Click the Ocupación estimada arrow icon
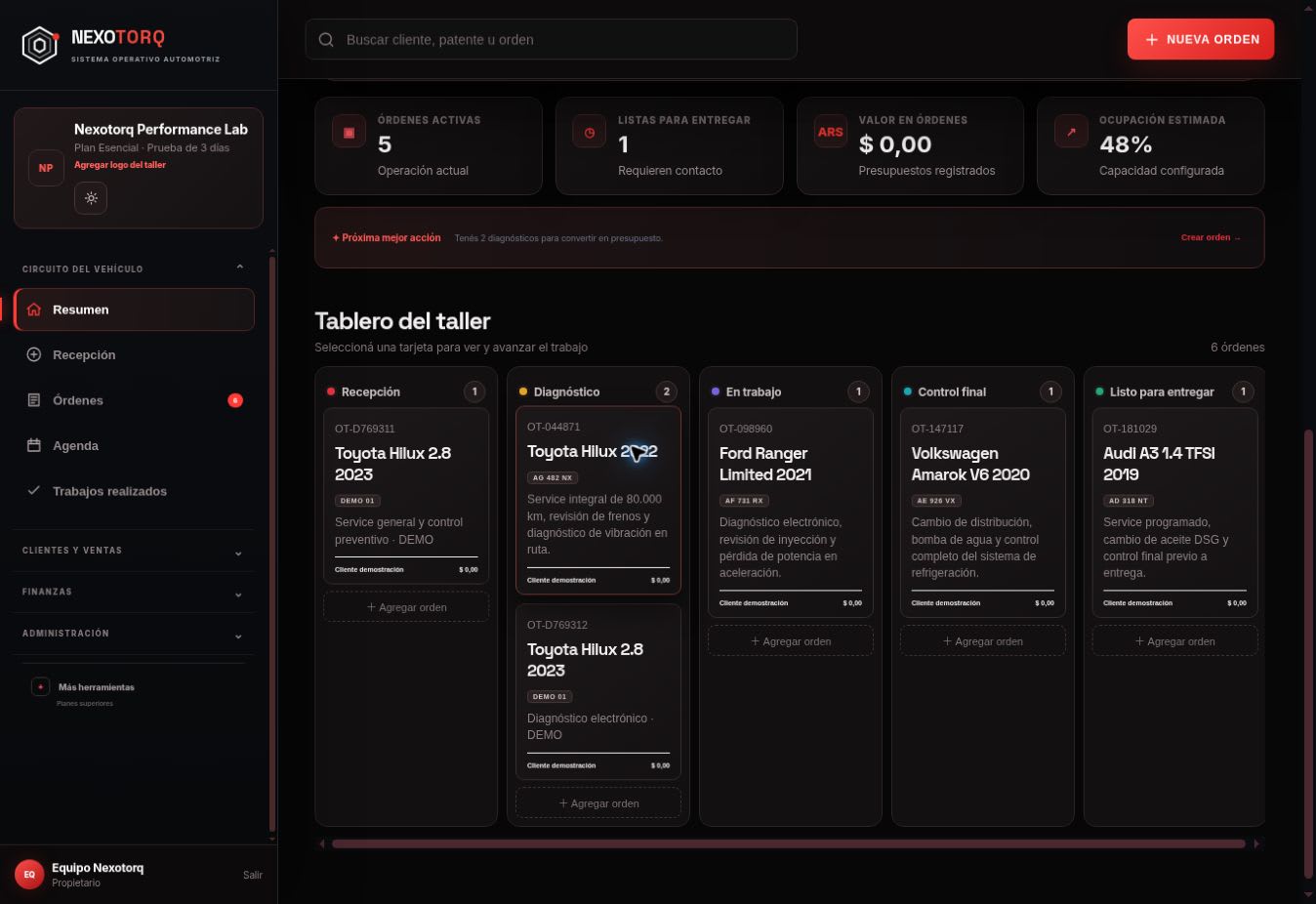 point(1071,132)
